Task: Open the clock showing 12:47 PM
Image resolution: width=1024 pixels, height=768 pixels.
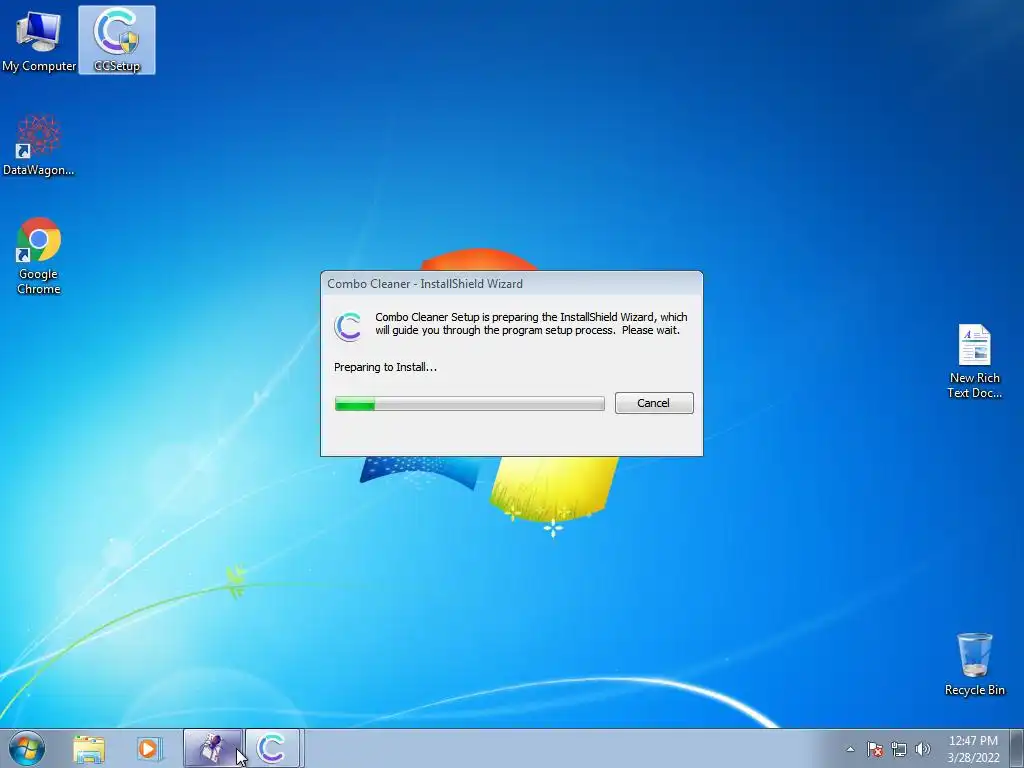Action: click(x=973, y=749)
